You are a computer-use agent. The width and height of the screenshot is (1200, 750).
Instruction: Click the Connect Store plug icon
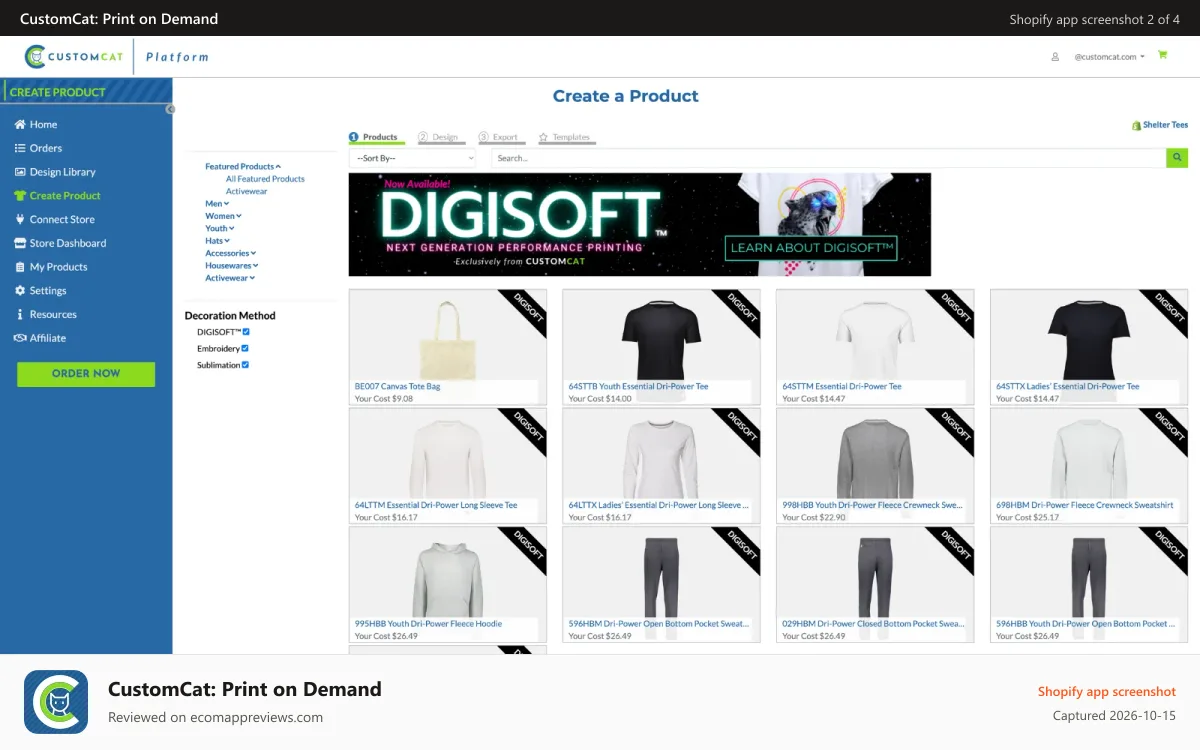20,219
